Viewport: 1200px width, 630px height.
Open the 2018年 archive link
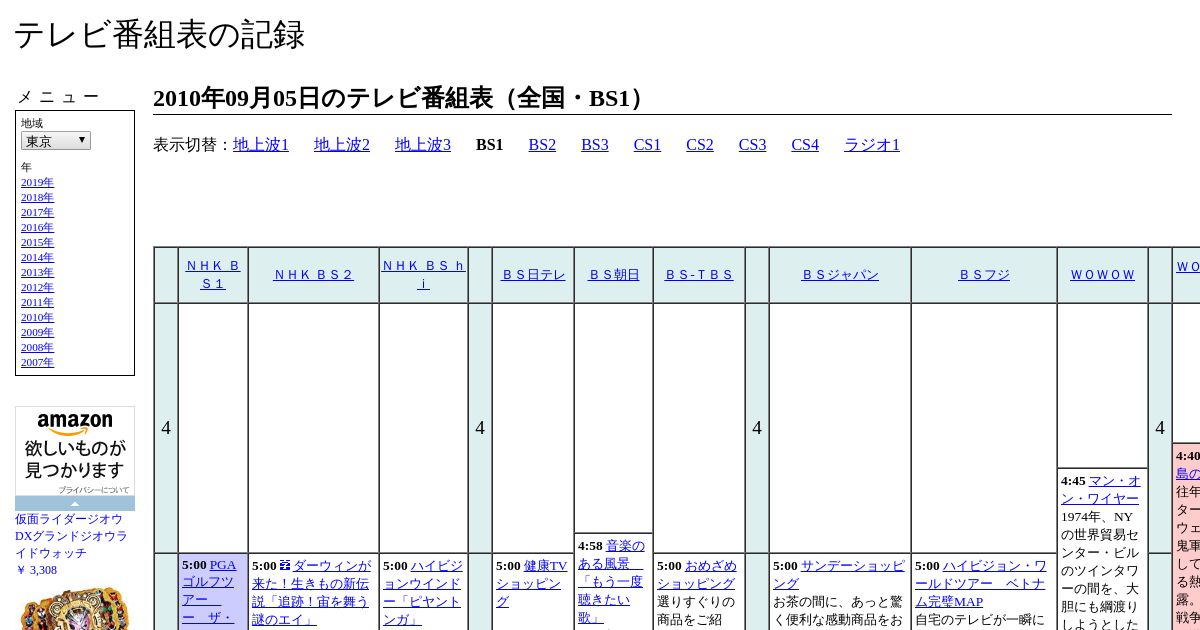click(x=37, y=198)
